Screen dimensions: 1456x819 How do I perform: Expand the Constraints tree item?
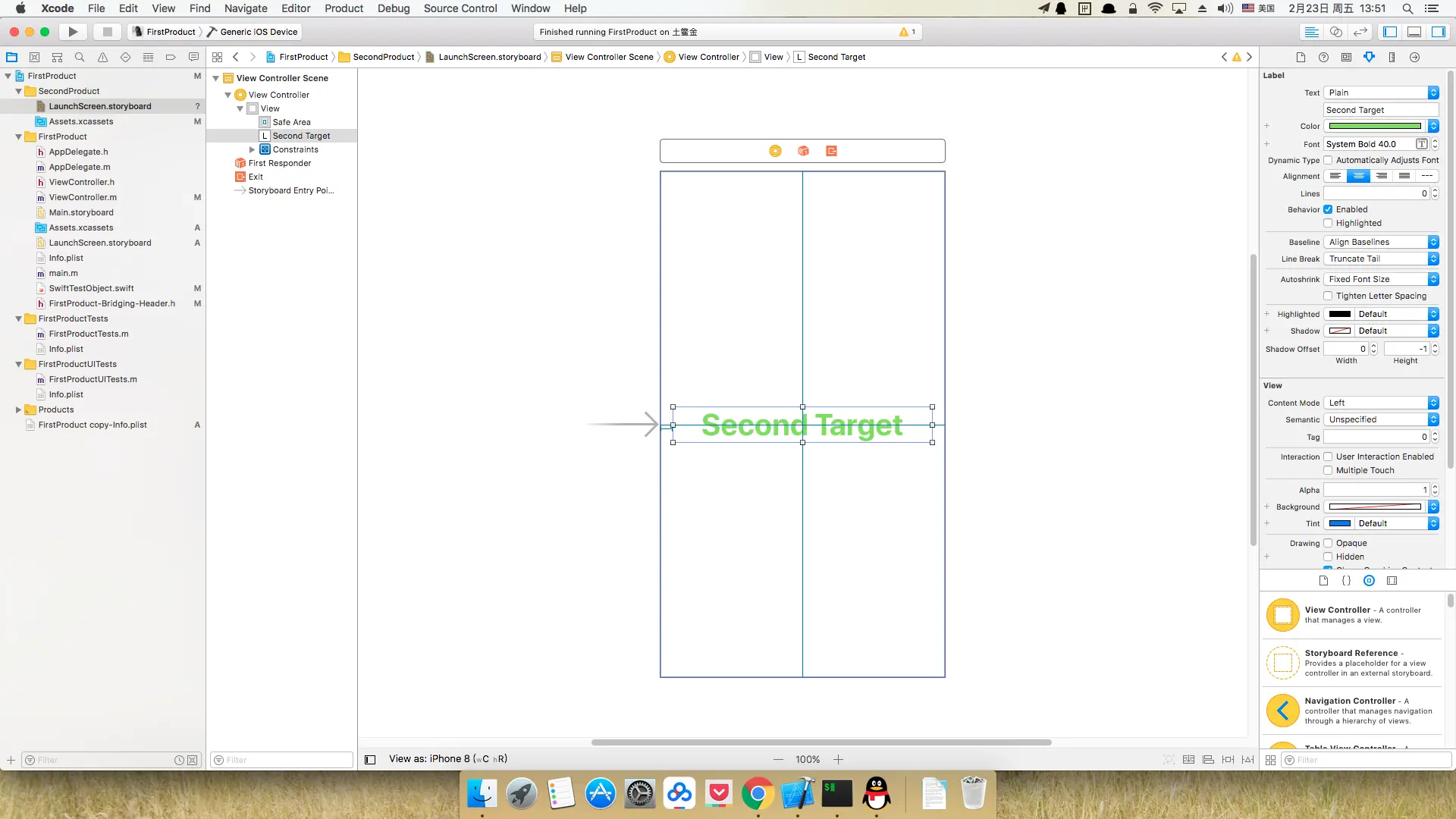pyautogui.click(x=252, y=149)
